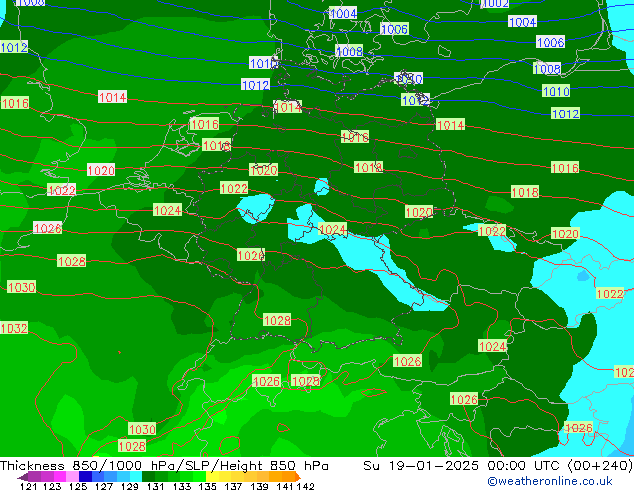Click the purple arrow tip of the color scale
The image size is (634, 490).
22,477
